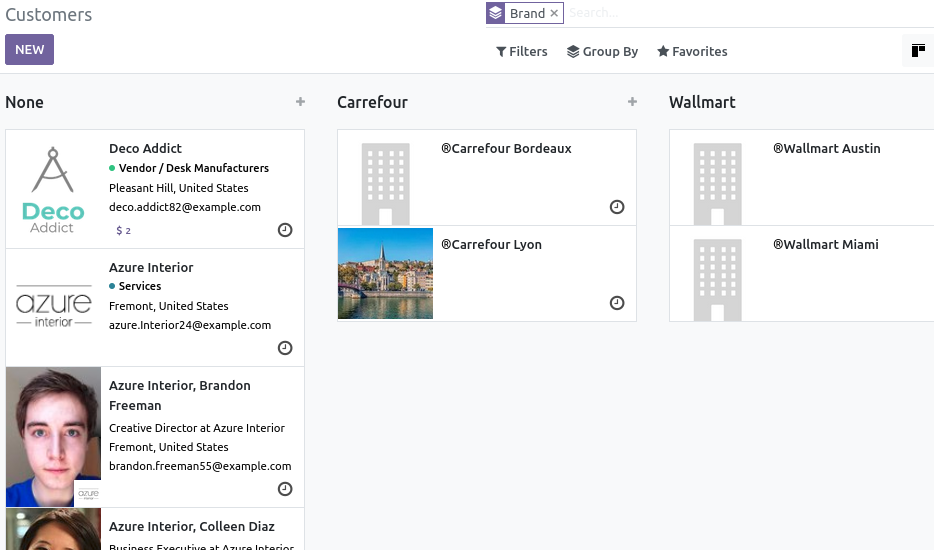Click the activity clock on Carrefour Lyon
This screenshot has width=934, height=550.
617,303
